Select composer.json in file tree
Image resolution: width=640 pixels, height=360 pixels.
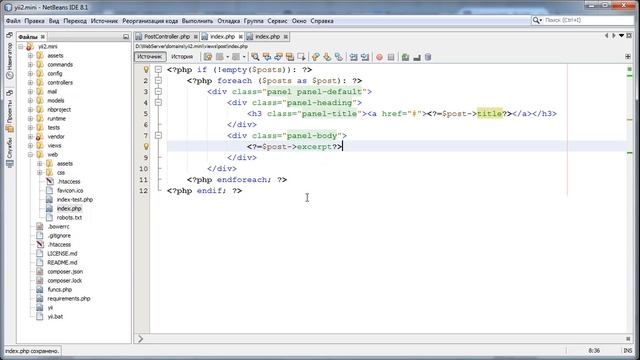tap(65, 271)
